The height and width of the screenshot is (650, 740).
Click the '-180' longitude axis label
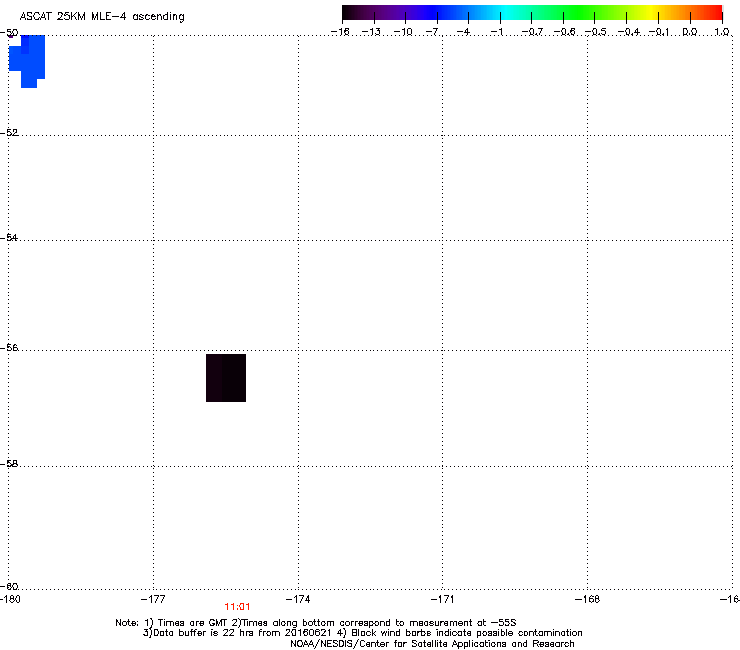point(10,599)
